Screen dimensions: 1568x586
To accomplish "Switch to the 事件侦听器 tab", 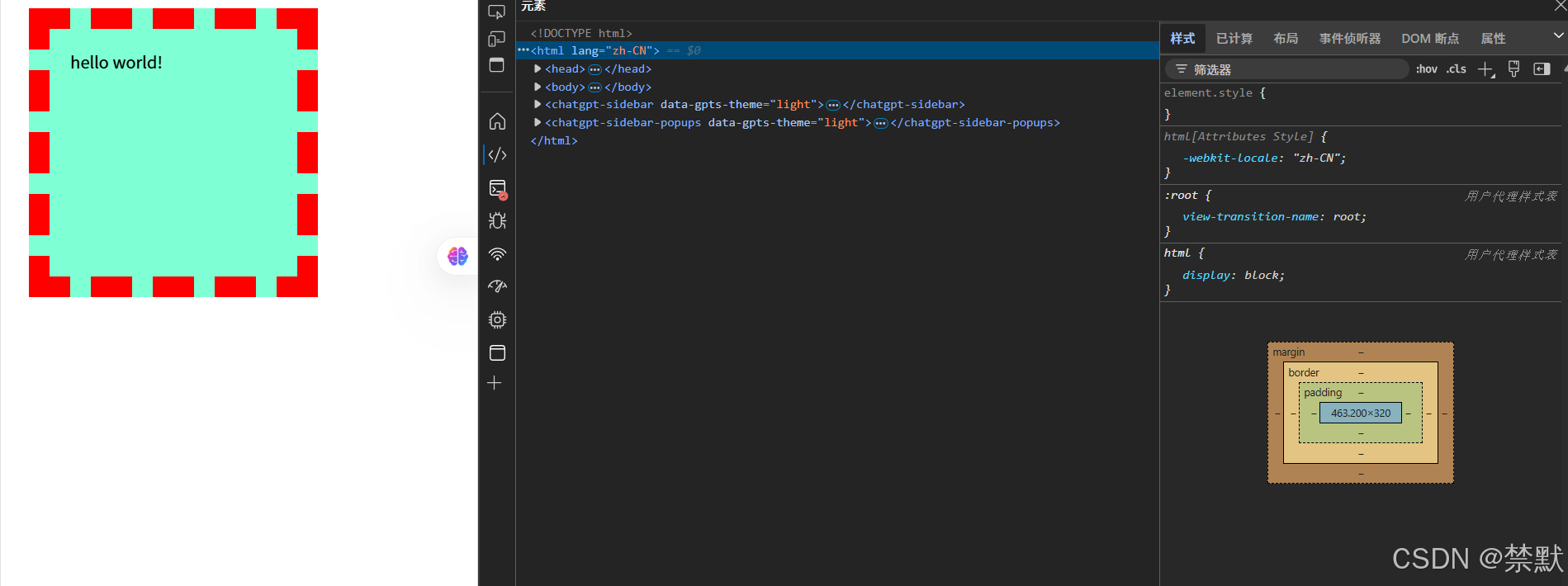I will pyautogui.click(x=1350, y=38).
